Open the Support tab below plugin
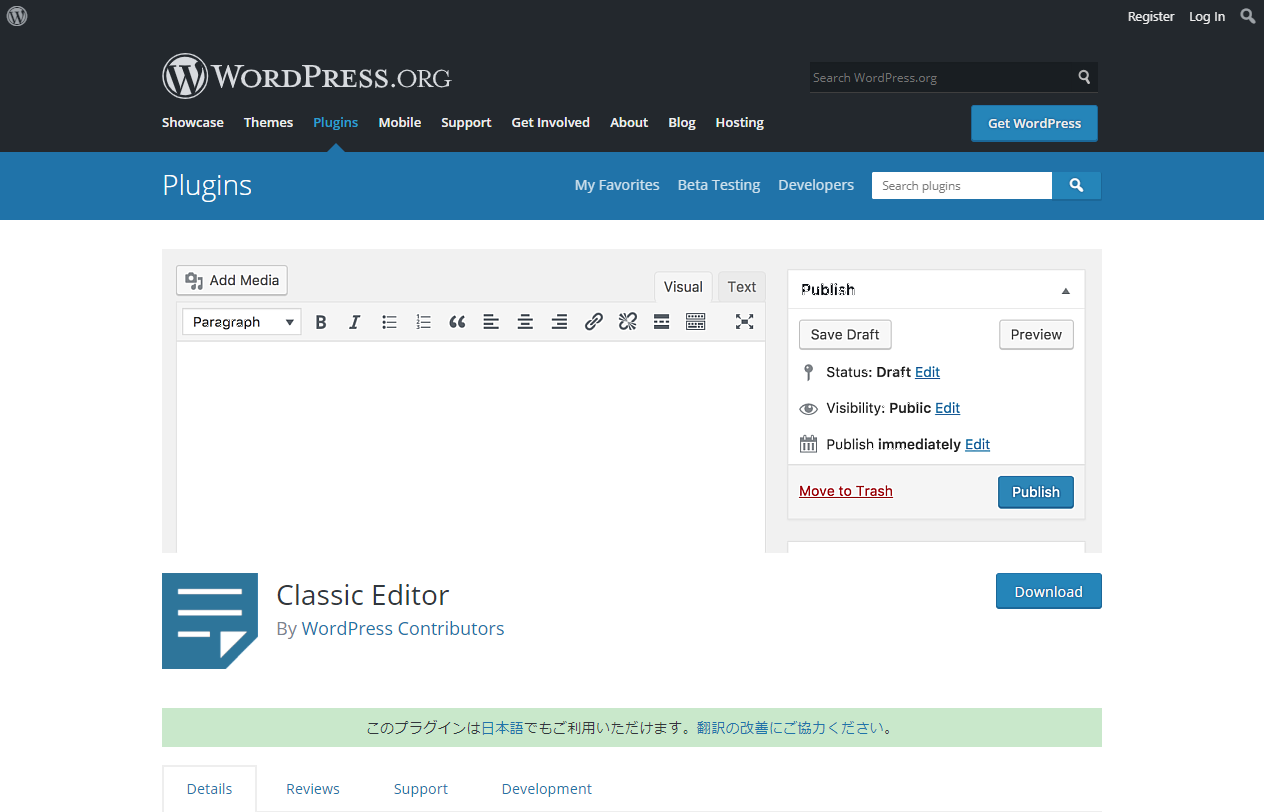The image size is (1264, 812). [x=421, y=789]
